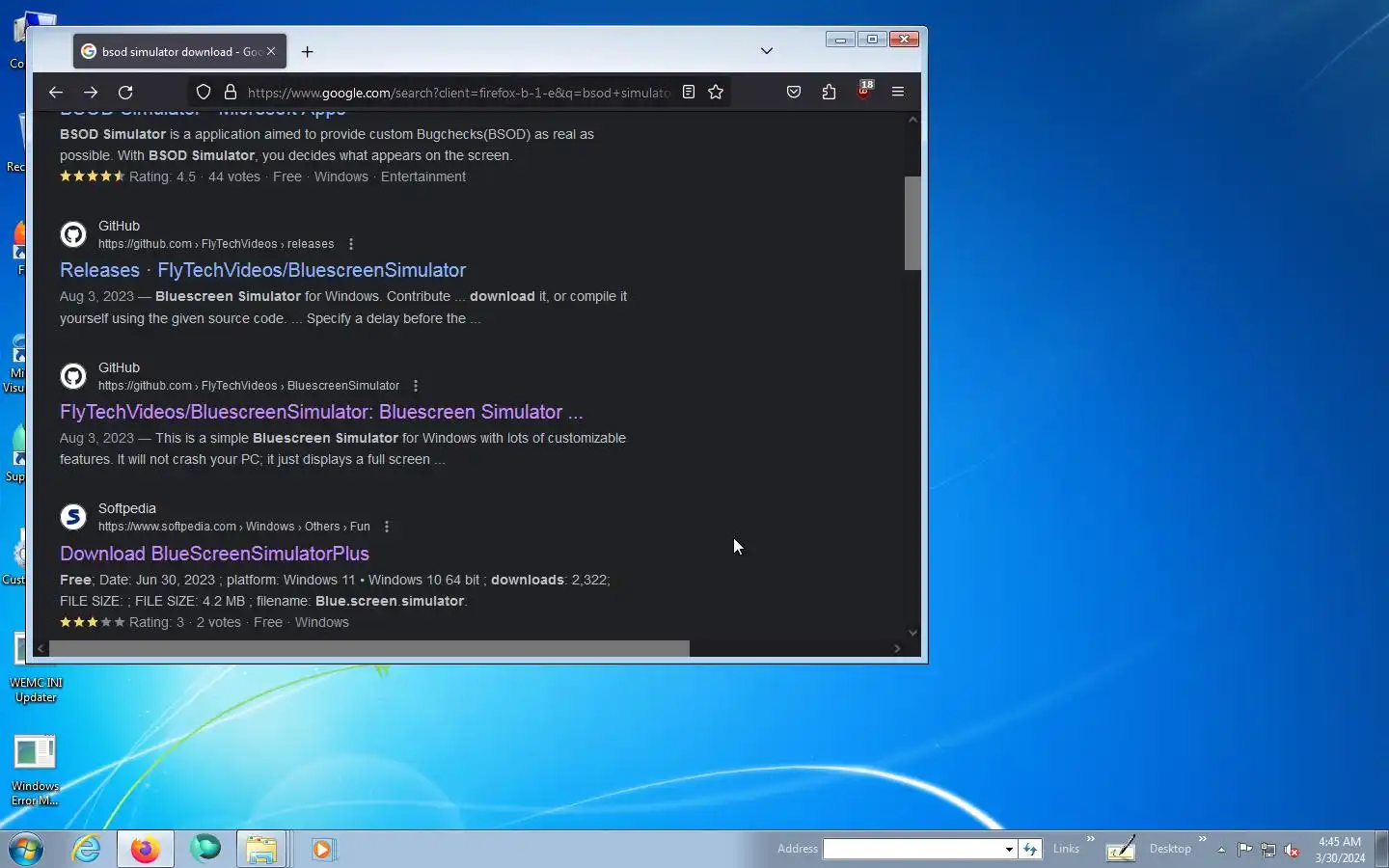1389x868 pixels.
Task: Open Action Center flag icon
Action: click(x=1245, y=850)
